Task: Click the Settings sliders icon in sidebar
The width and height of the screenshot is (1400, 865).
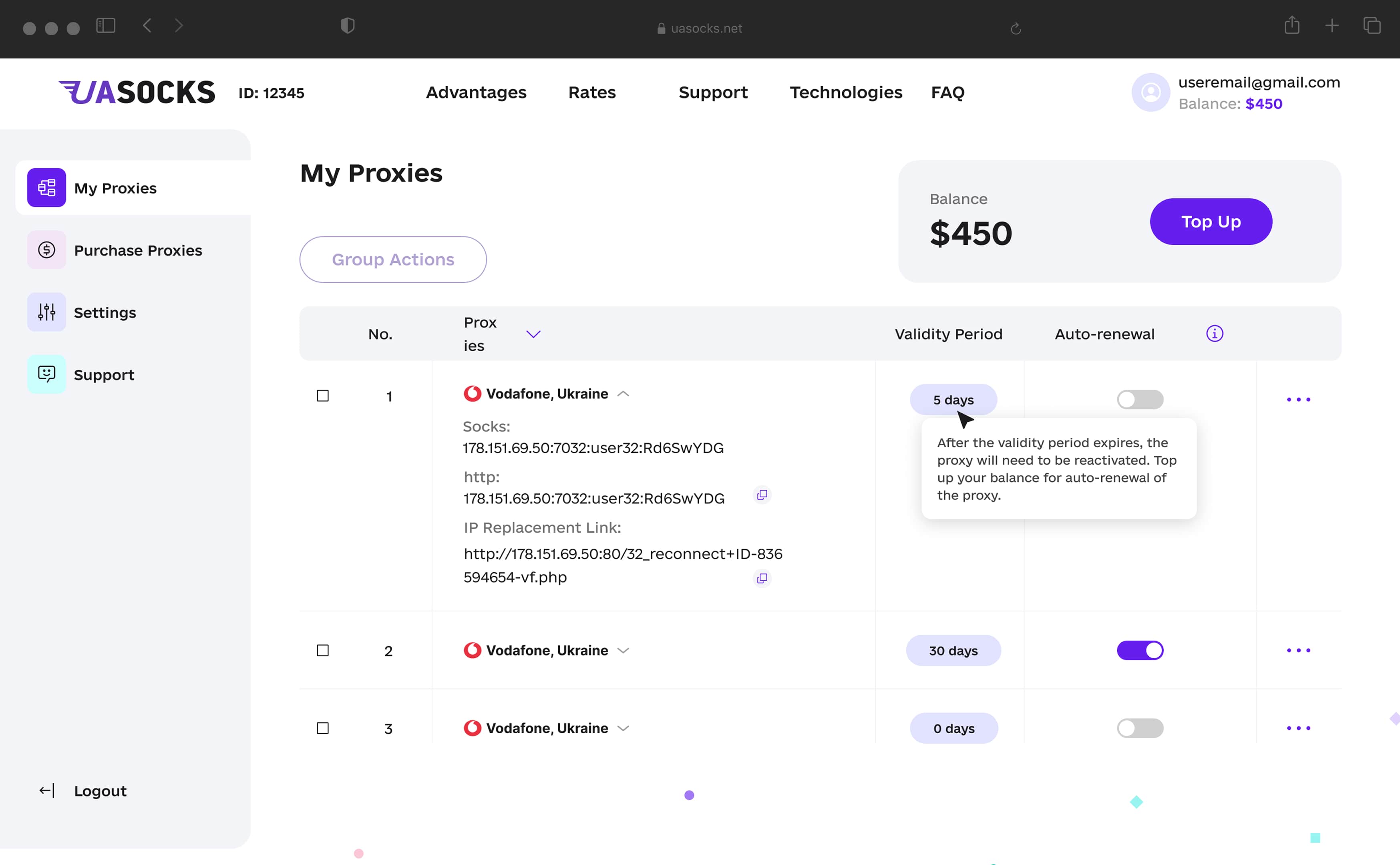Action: coord(47,312)
